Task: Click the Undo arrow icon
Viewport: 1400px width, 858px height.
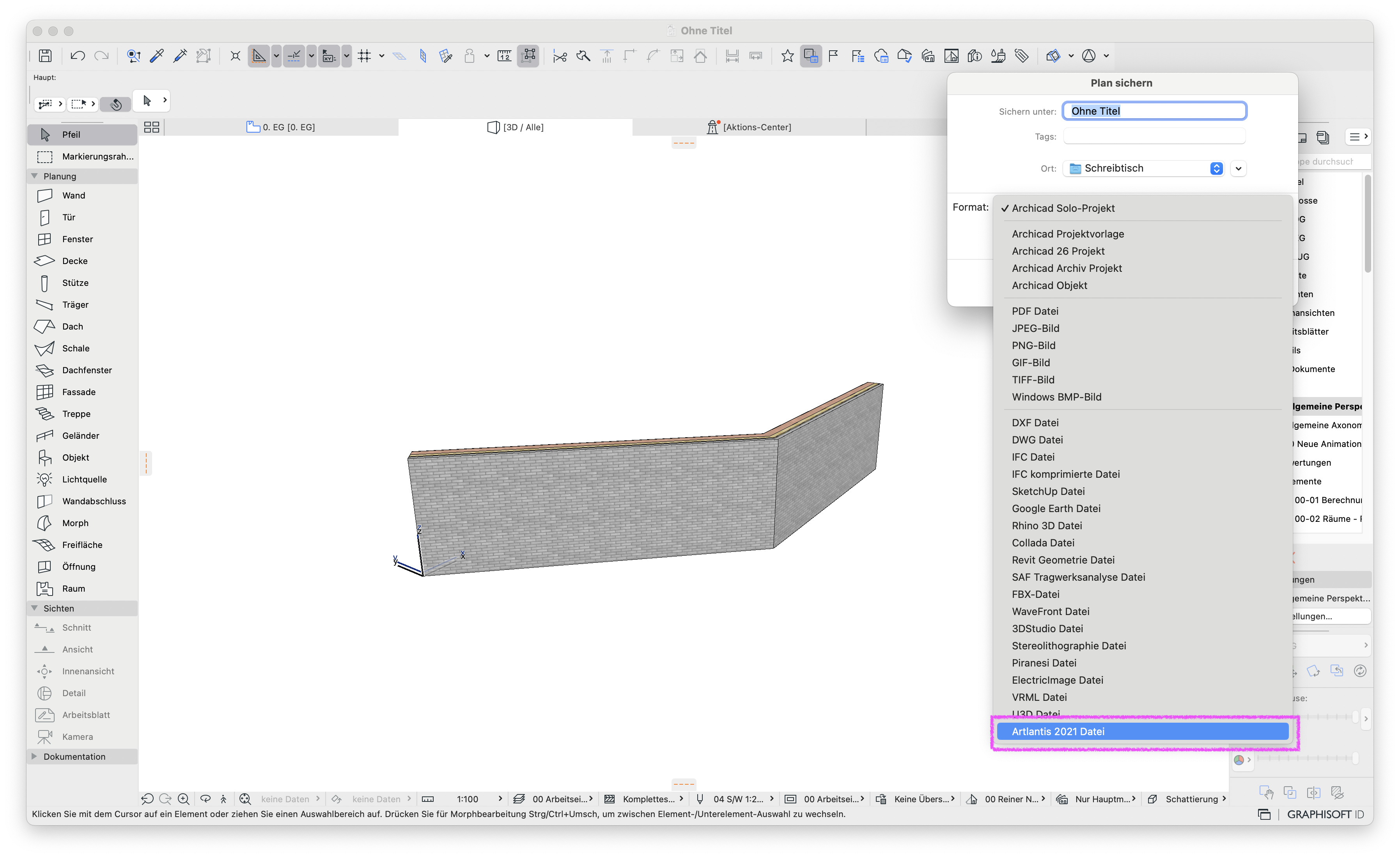Action: (78, 56)
